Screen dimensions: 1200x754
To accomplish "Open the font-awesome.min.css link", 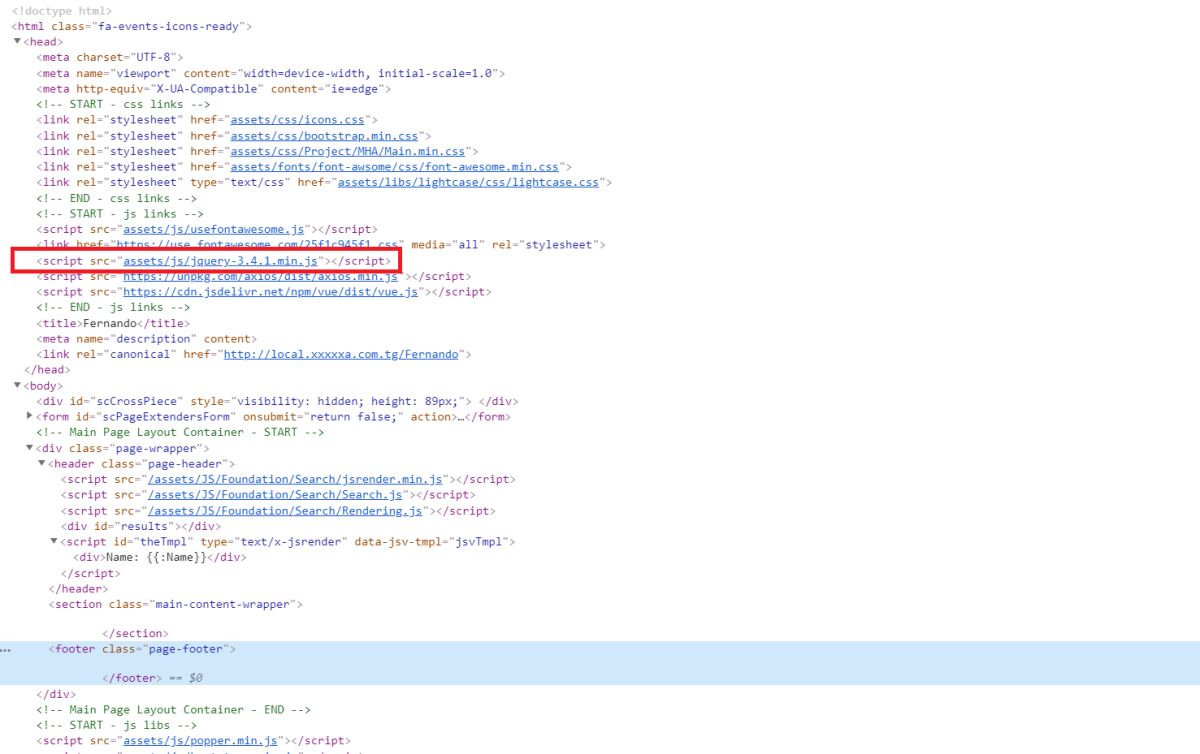I will pos(394,167).
